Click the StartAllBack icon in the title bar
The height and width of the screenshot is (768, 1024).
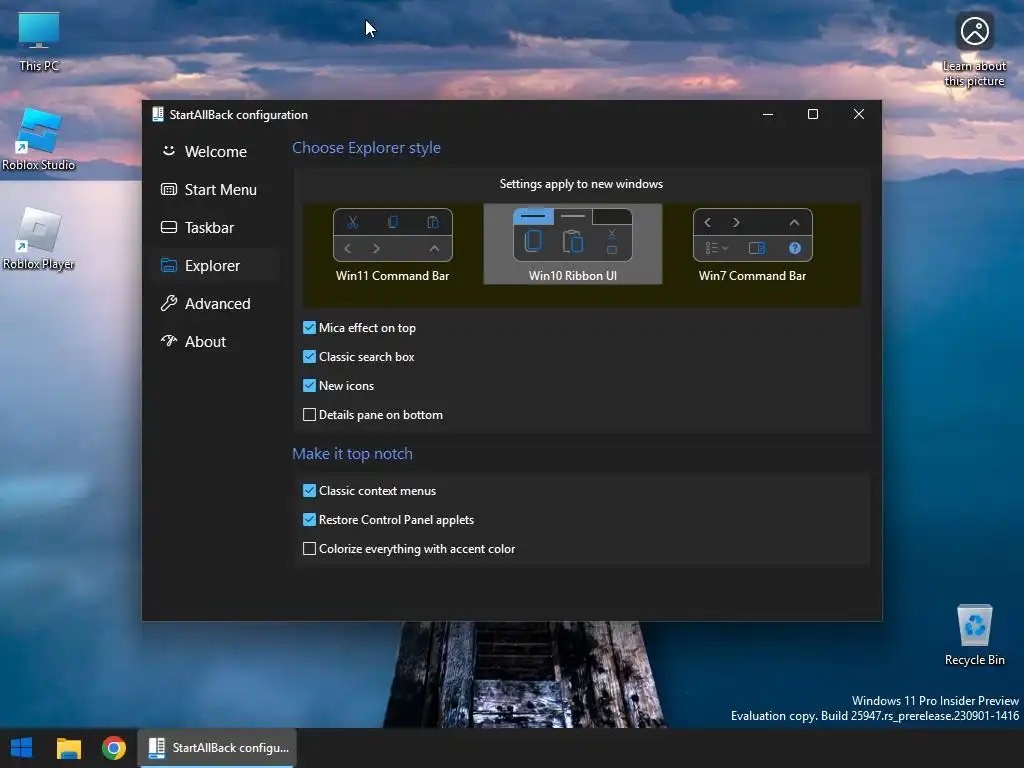pos(157,114)
